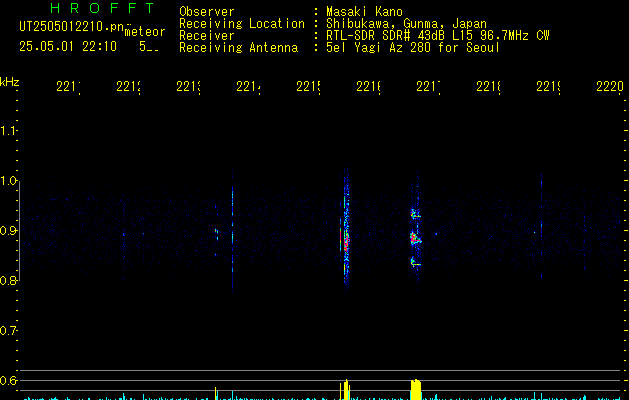
Task: Click the 1.1 kHz frequency axis label
Action: (8, 131)
